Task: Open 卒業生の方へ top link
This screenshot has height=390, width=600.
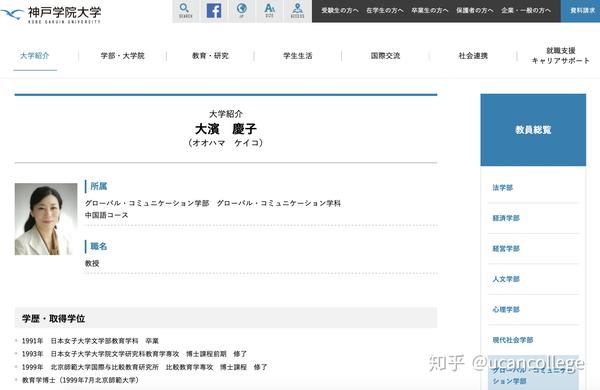Action: (x=429, y=11)
